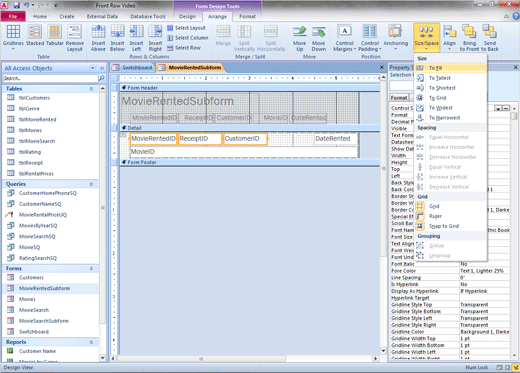The image size is (520, 373).
Task: Choose To Fit from the Size menu
Action: coord(451,68)
